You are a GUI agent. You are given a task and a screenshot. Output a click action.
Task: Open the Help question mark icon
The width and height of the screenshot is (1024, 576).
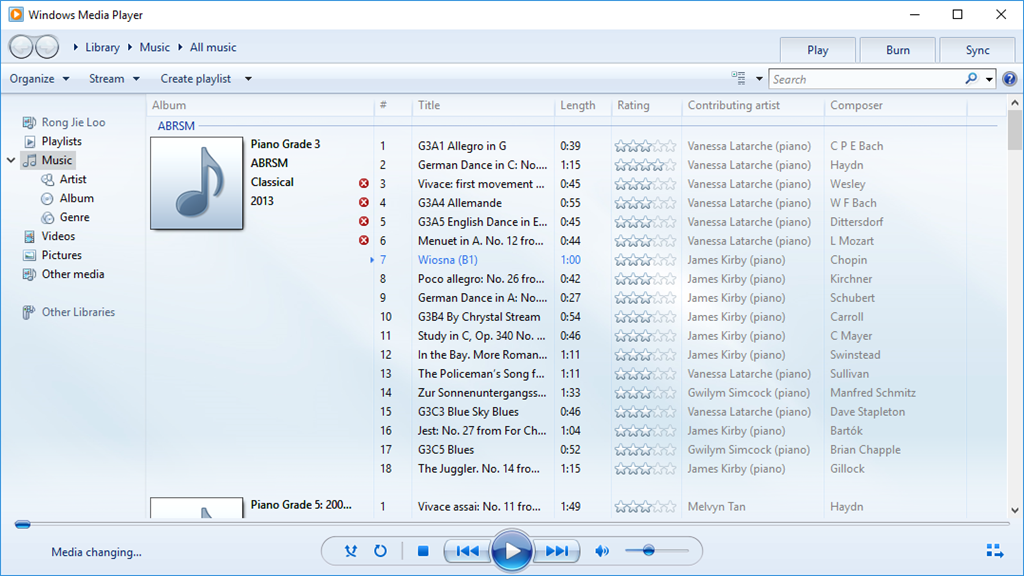[1010, 79]
